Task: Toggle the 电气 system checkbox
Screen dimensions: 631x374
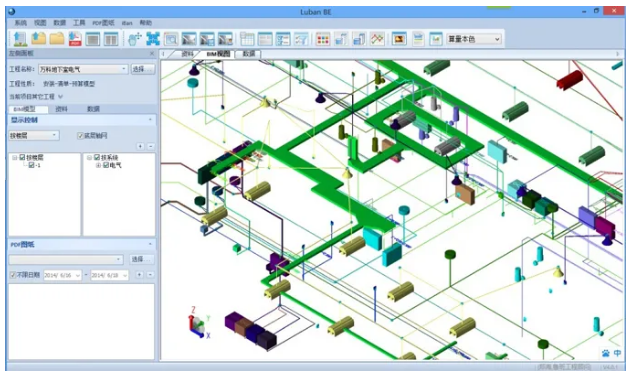Action: 106,165
